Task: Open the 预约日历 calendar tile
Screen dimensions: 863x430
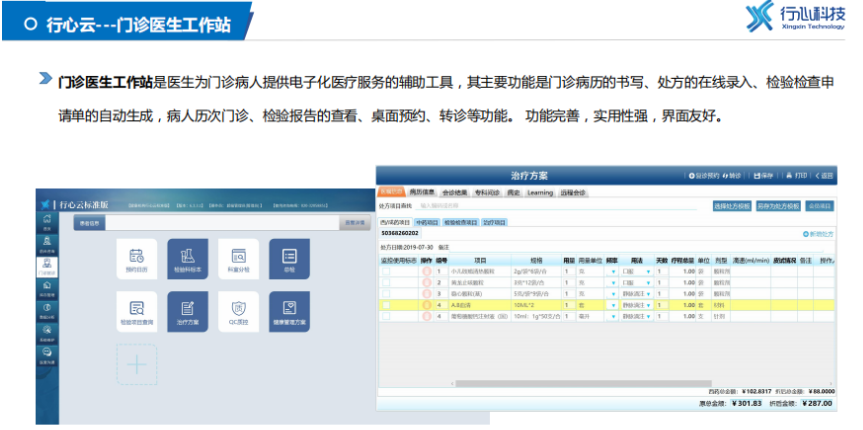Action: point(136,259)
